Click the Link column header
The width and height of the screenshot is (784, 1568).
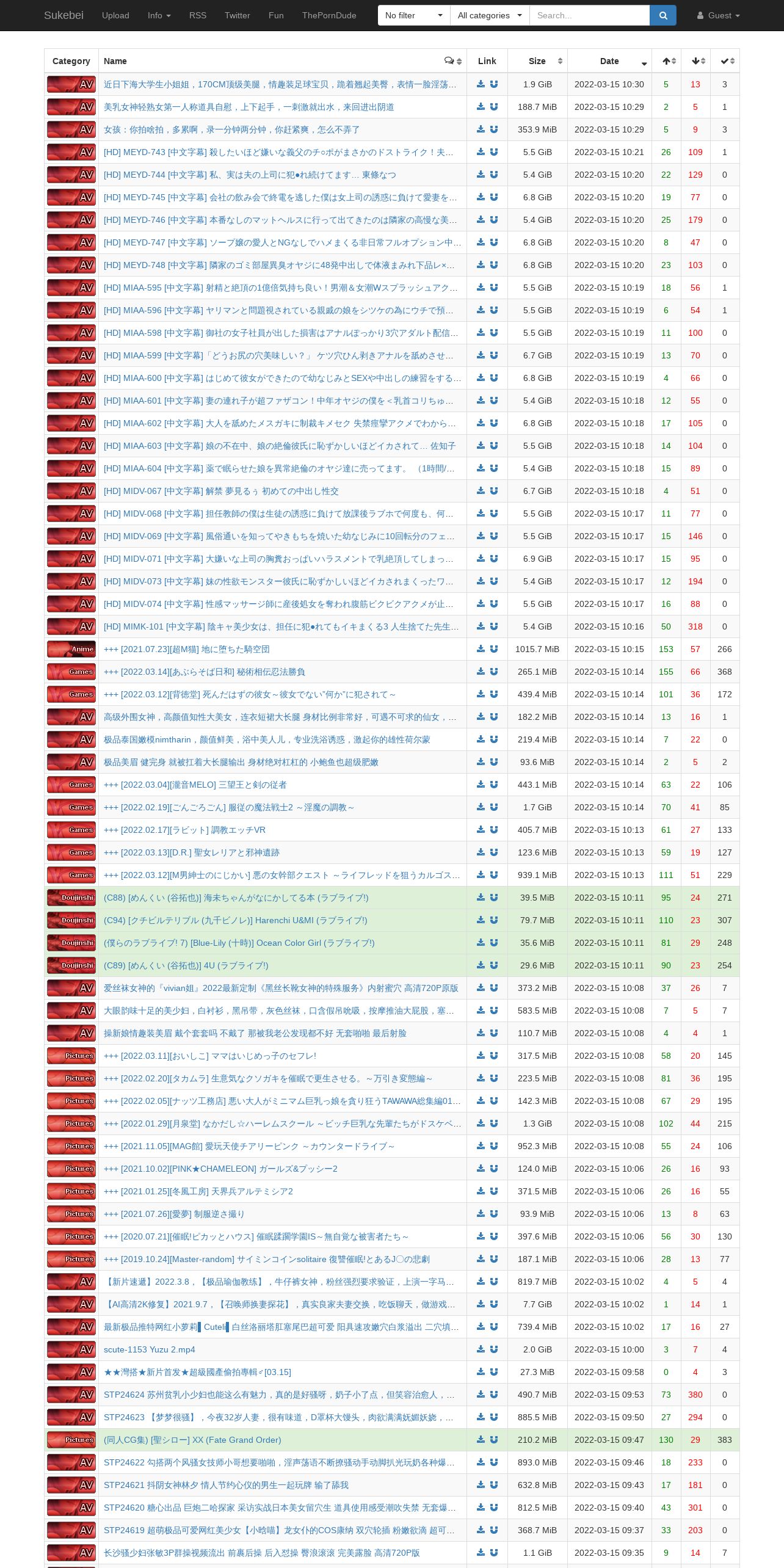pos(487,61)
